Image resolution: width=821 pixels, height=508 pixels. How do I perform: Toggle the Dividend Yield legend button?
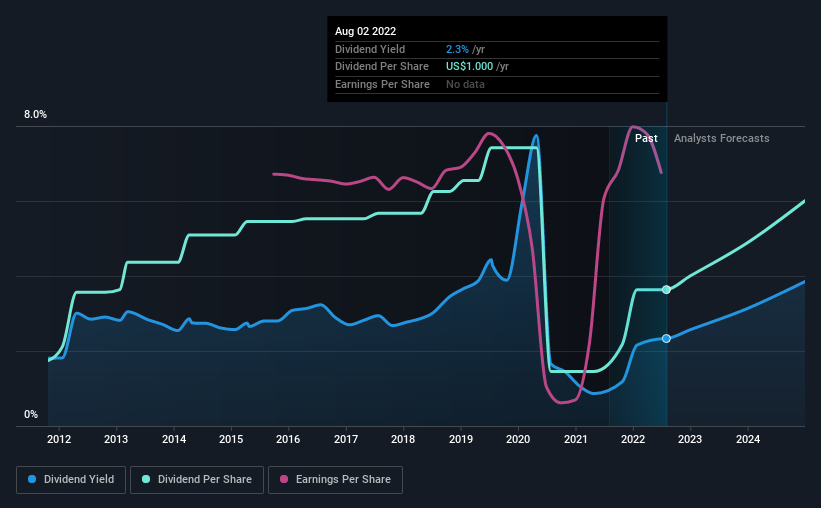click(x=71, y=480)
